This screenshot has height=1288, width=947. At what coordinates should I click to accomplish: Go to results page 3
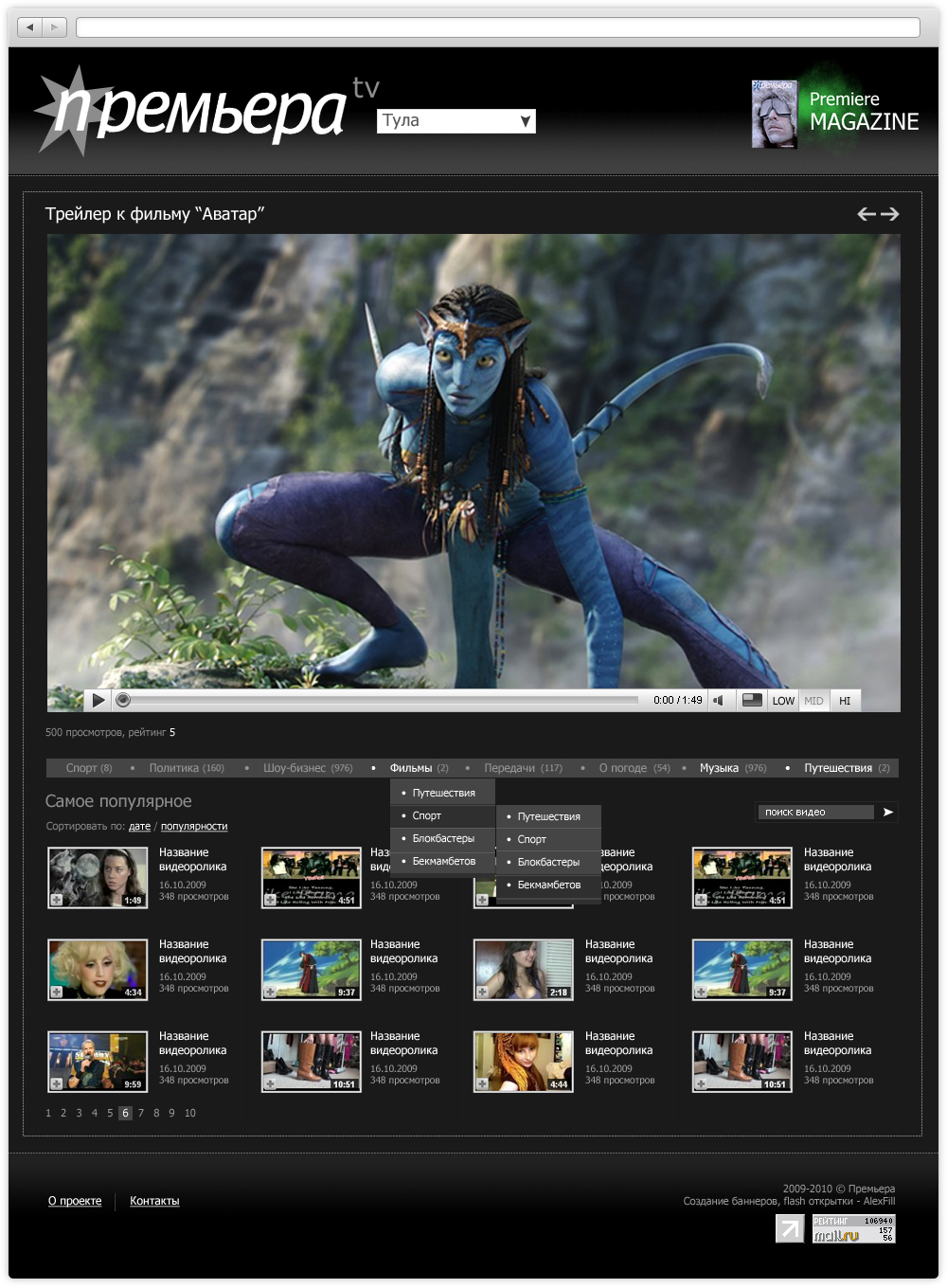coord(79,1113)
